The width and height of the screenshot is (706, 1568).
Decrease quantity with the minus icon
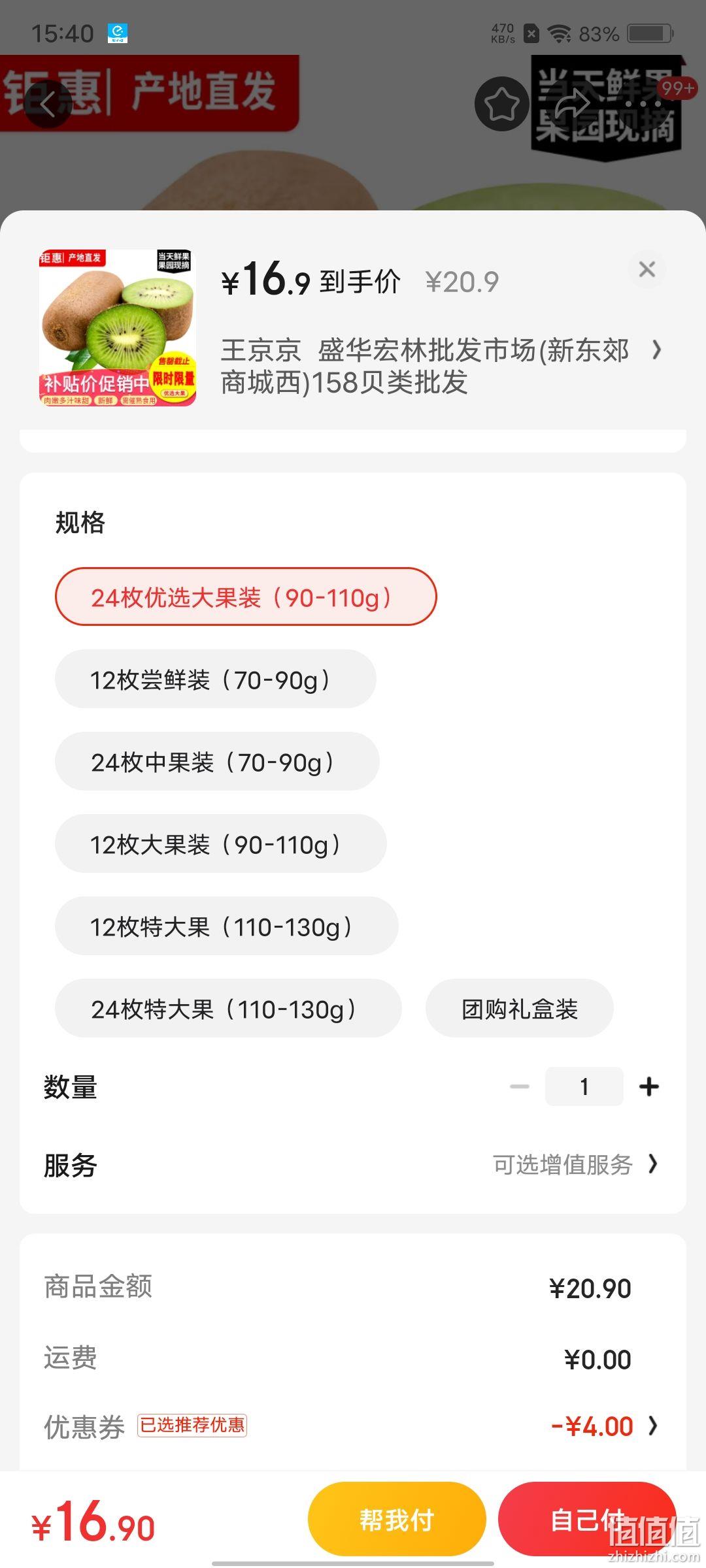tap(520, 1086)
